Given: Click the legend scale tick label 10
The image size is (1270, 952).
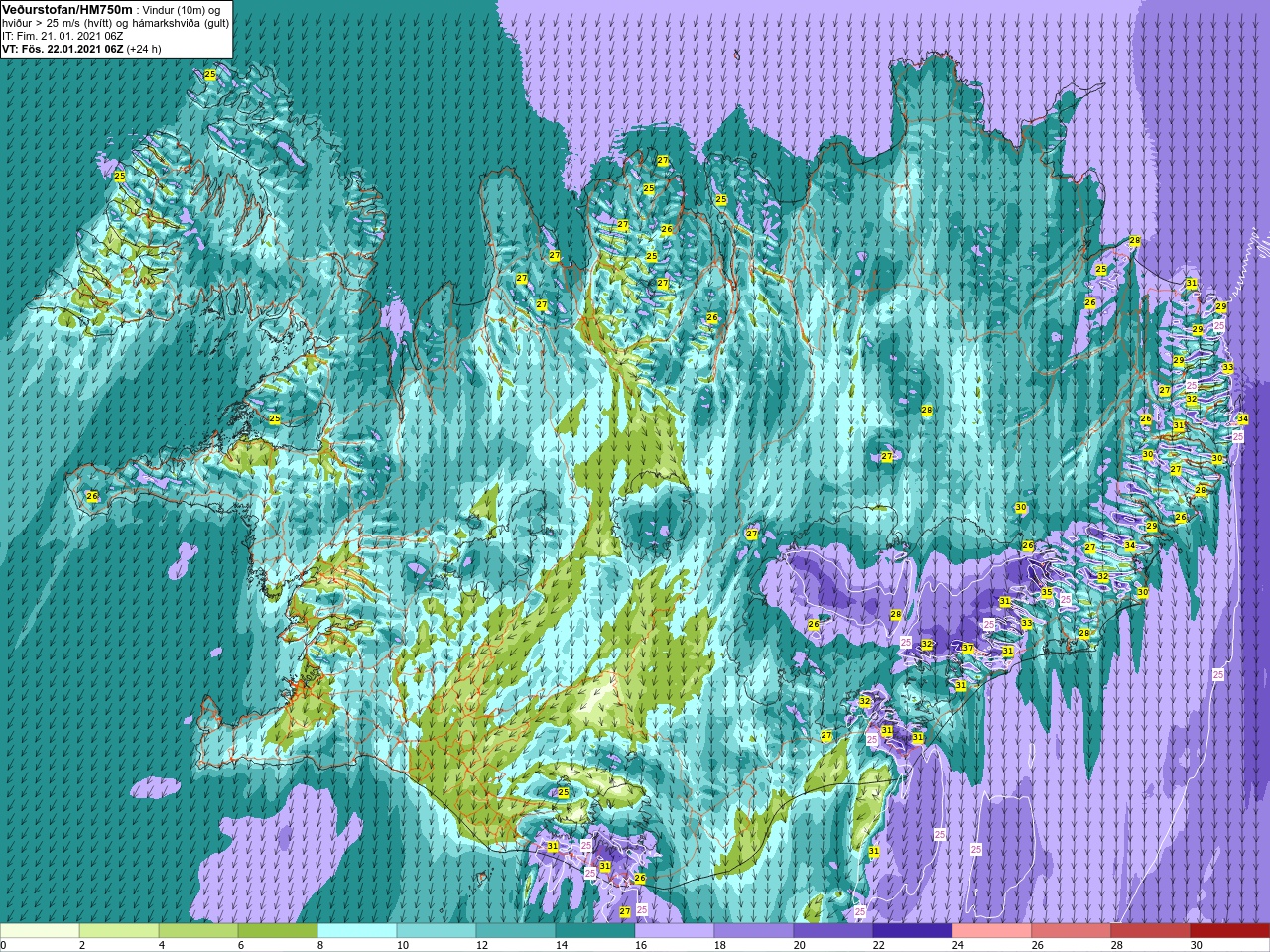Looking at the screenshot, I should (402, 945).
